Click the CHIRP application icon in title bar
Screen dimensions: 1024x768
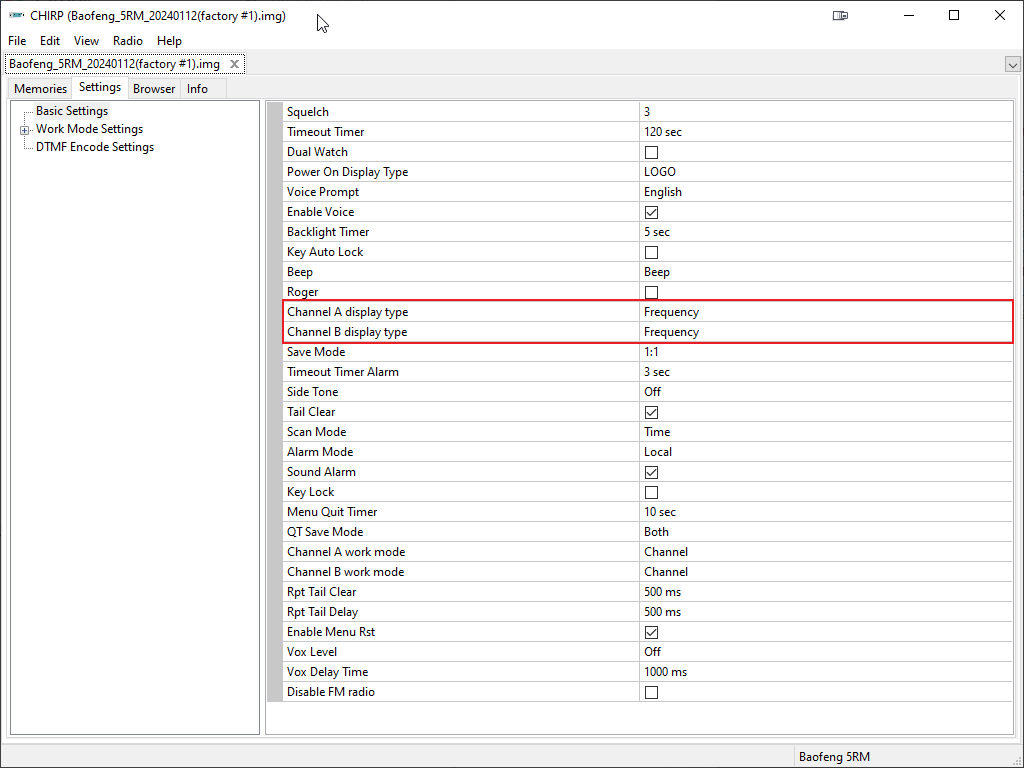[16, 15]
